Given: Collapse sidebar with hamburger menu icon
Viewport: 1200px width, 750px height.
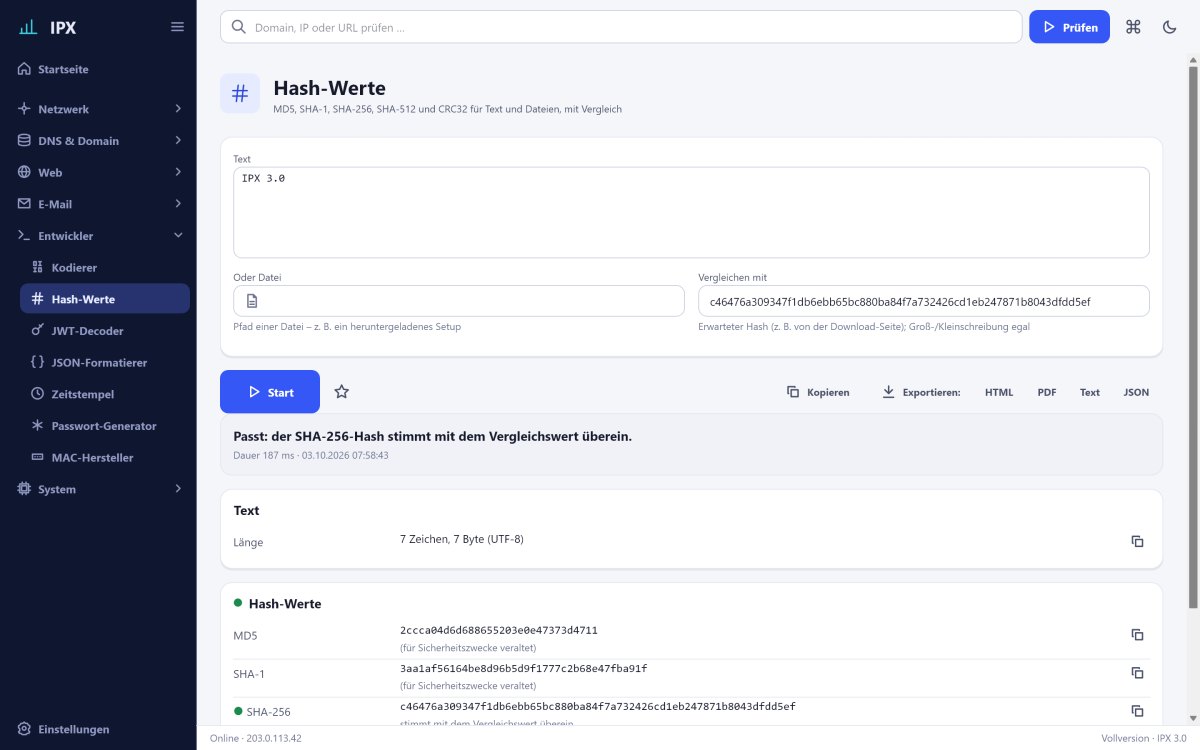Looking at the screenshot, I should coord(177,27).
